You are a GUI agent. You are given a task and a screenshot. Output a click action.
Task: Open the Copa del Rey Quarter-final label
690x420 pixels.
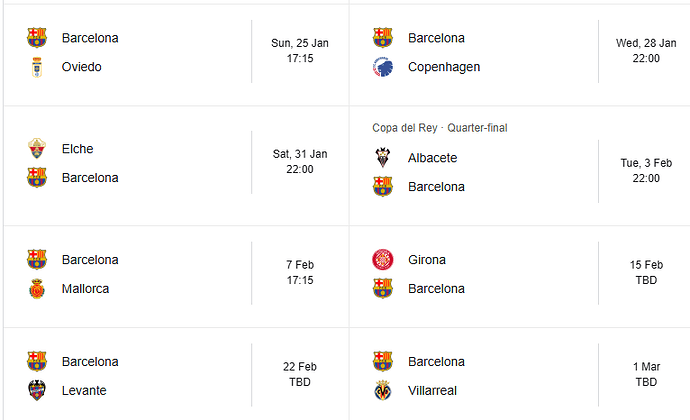(440, 128)
